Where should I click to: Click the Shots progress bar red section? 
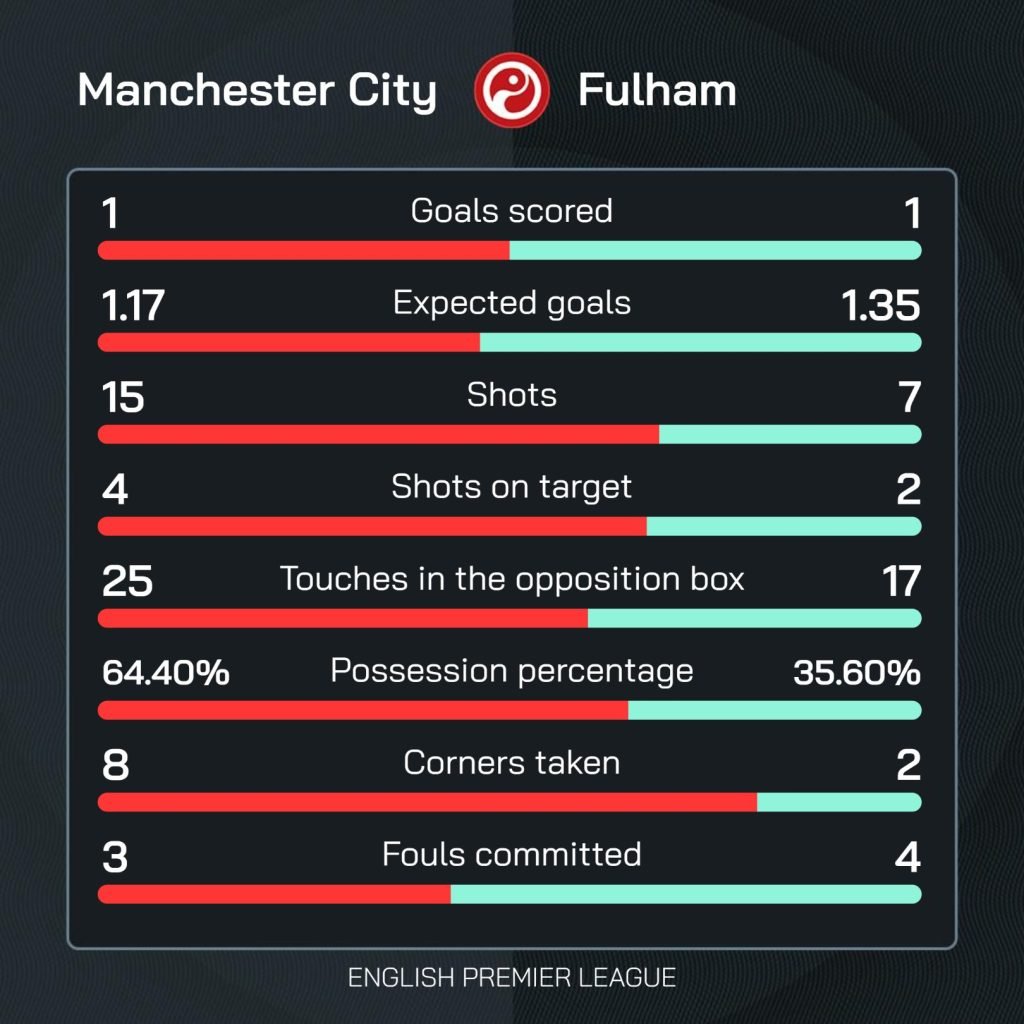378,434
